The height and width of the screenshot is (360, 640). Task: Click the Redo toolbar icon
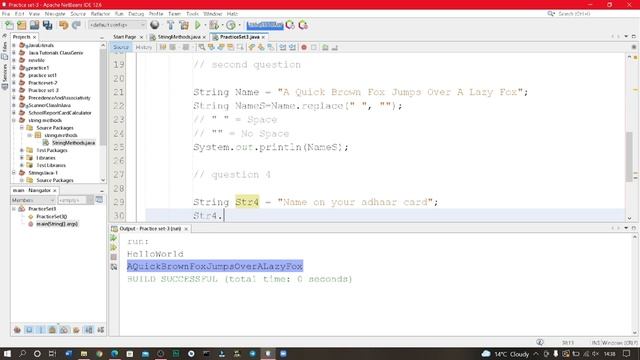76,25
